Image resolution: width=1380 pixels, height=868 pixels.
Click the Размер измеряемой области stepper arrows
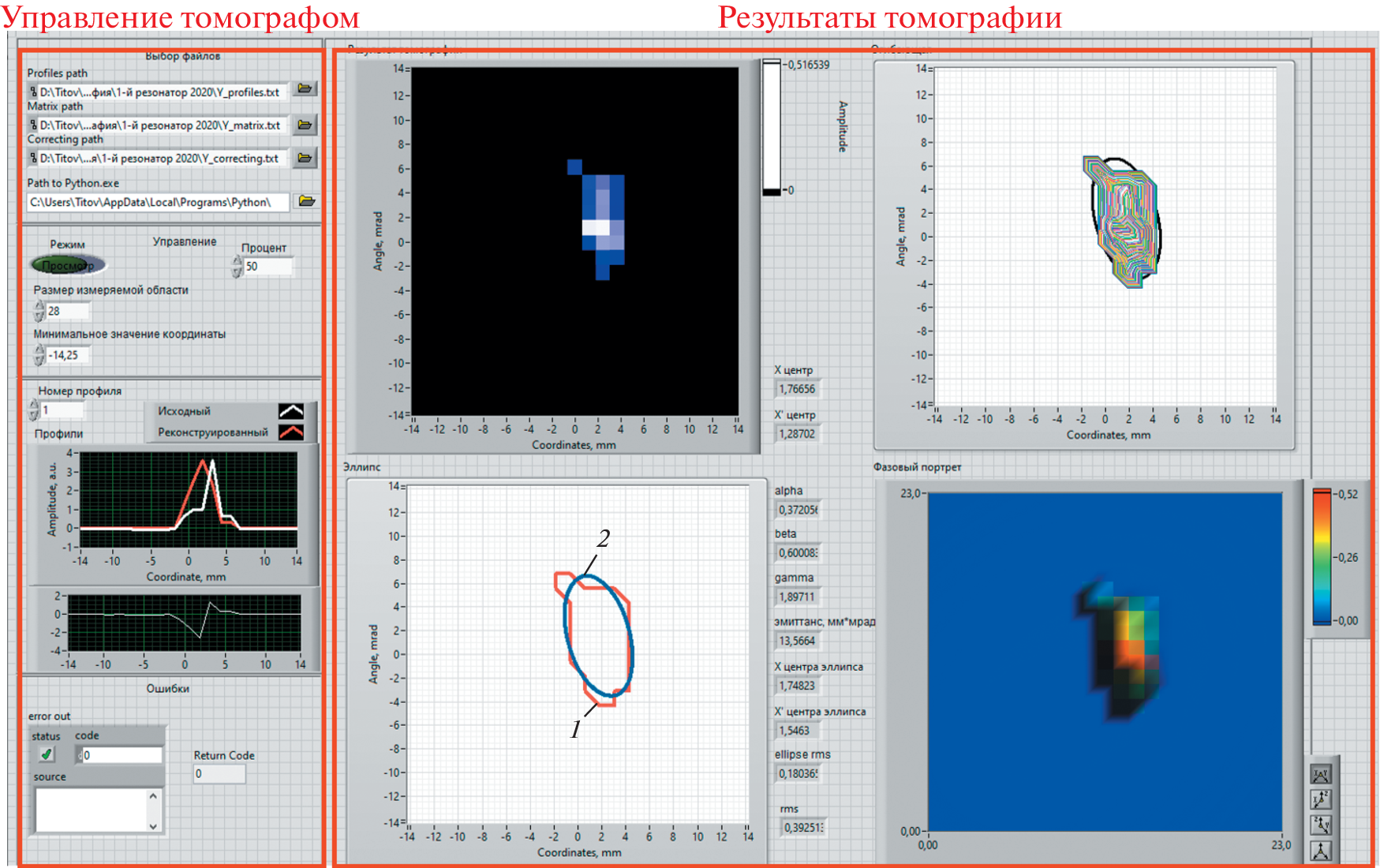pyautogui.click(x=39, y=311)
